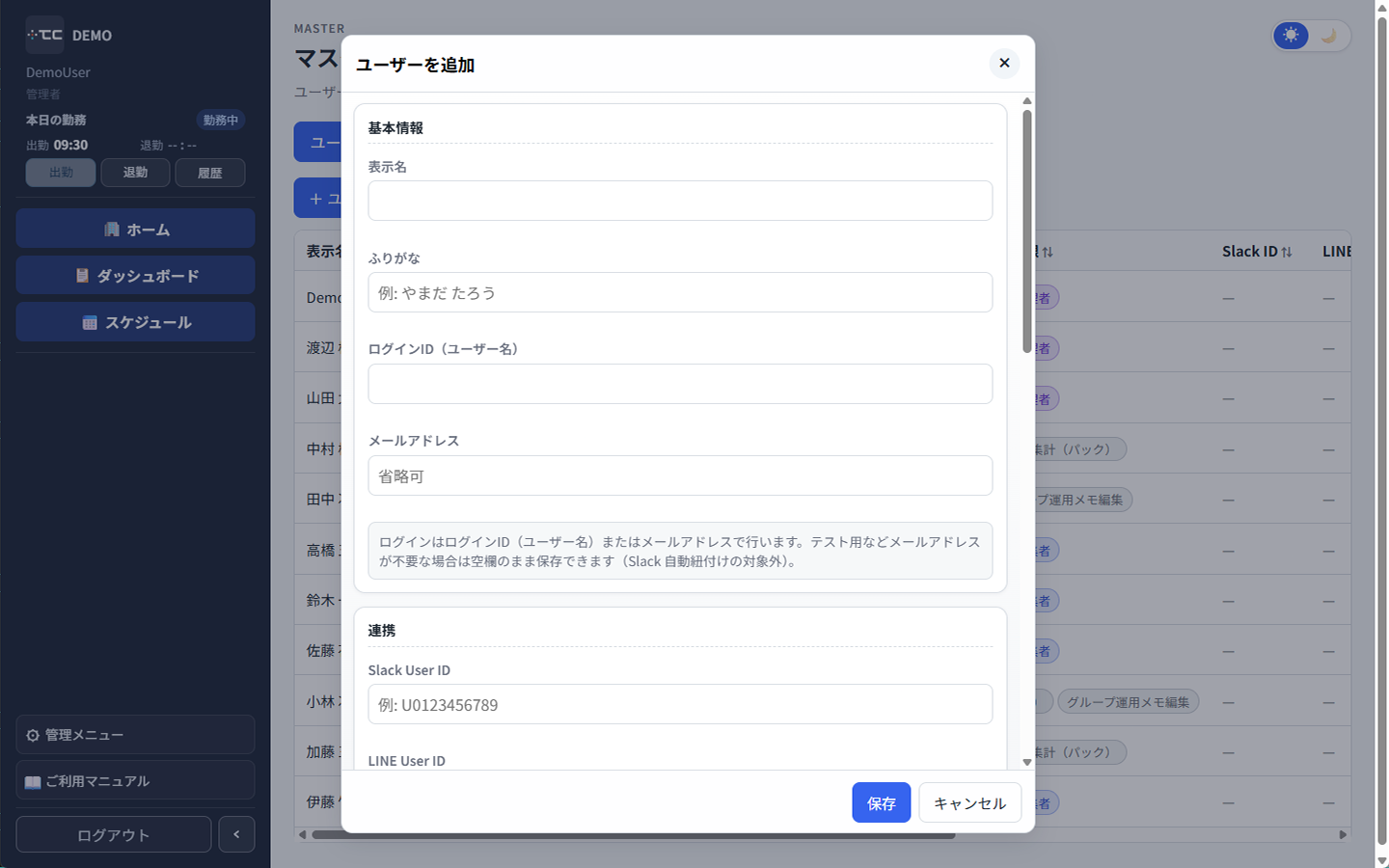Click the グループ運用メモ編集 tag in the 小林 row
This screenshot has height=868, width=1389.
coord(1128,701)
